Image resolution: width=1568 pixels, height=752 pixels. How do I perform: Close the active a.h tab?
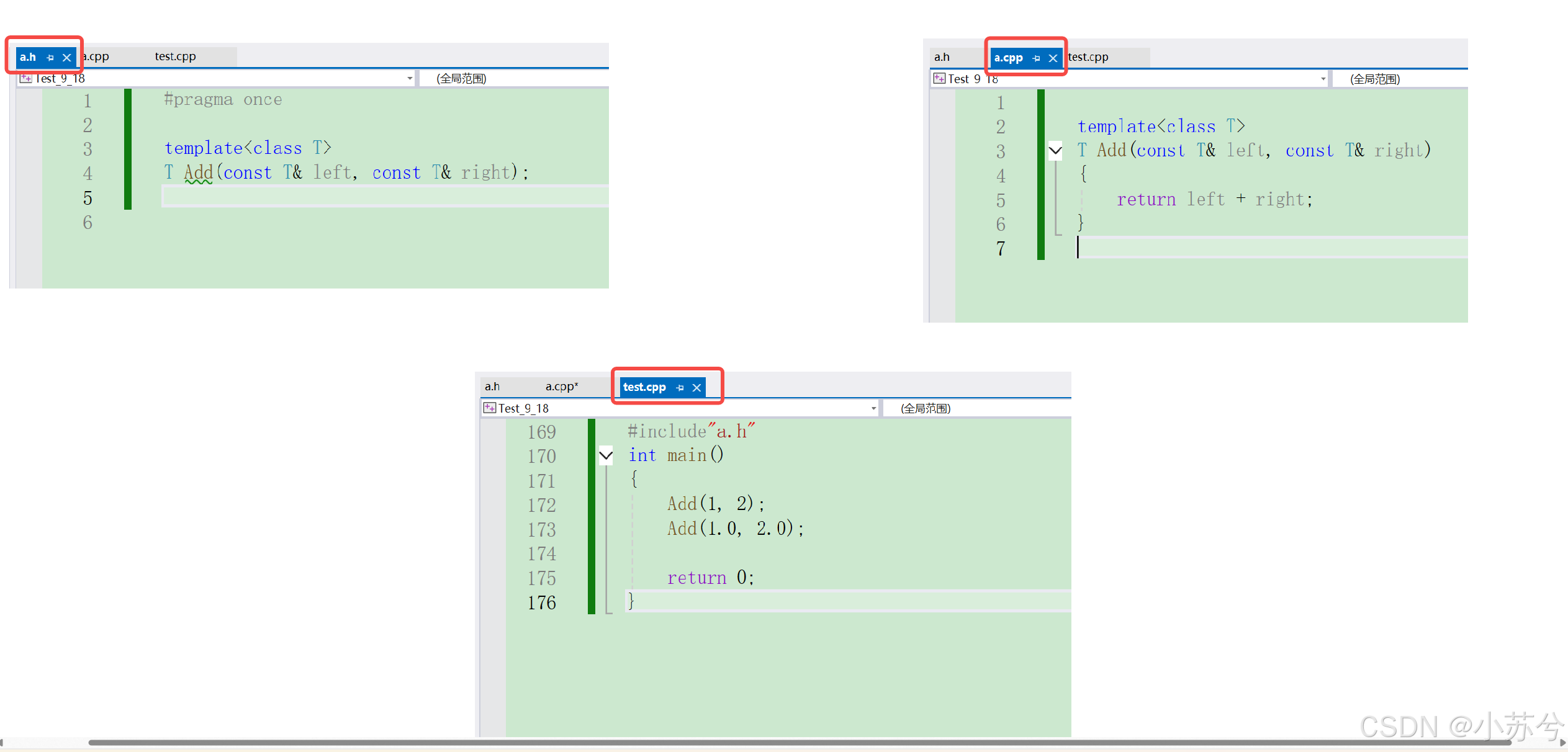click(67, 58)
